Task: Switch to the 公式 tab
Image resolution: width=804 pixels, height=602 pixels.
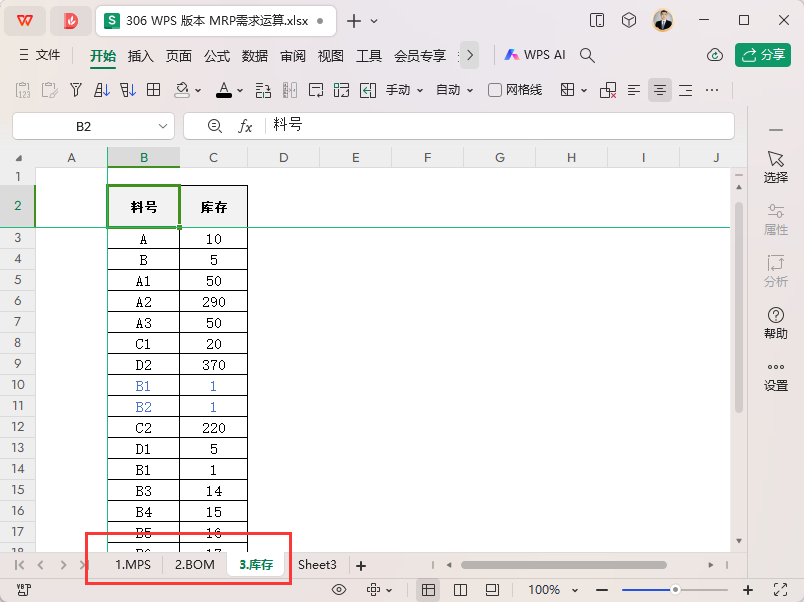Action: coord(217,55)
